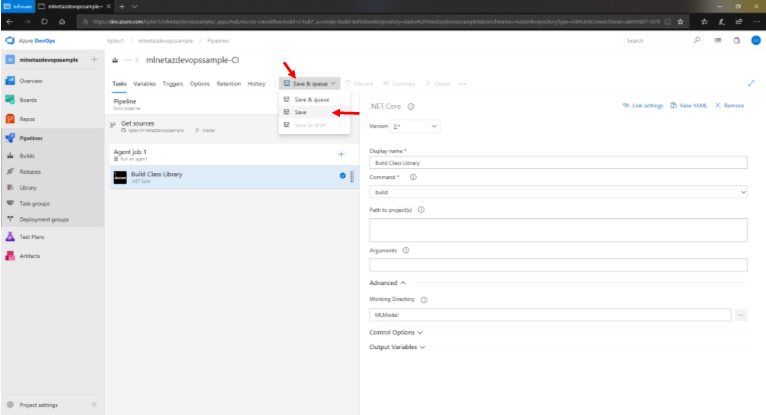Click the Artifacts sidebar icon
The width and height of the screenshot is (766, 415).
coord(9,256)
